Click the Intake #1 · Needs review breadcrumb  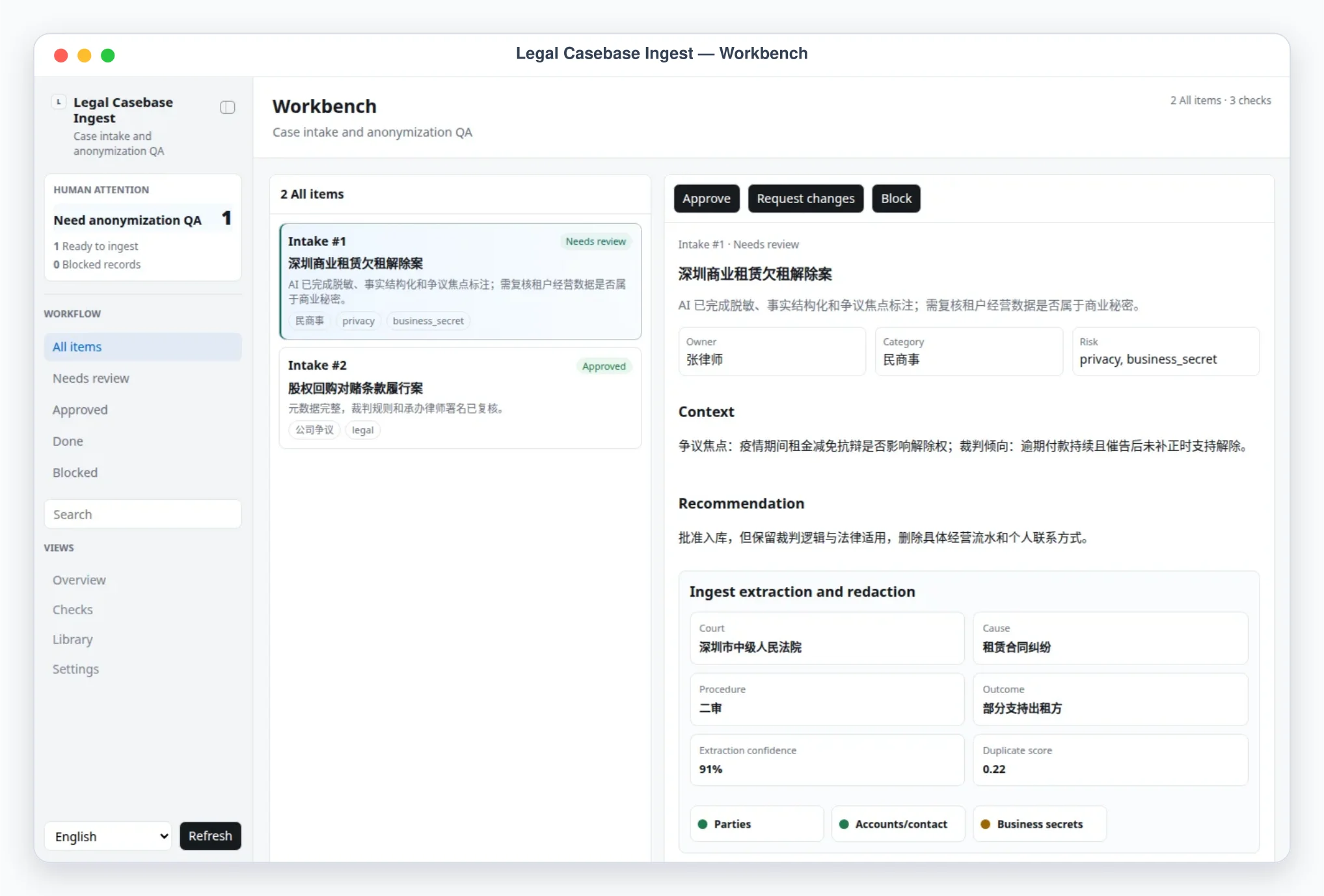(738, 244)
